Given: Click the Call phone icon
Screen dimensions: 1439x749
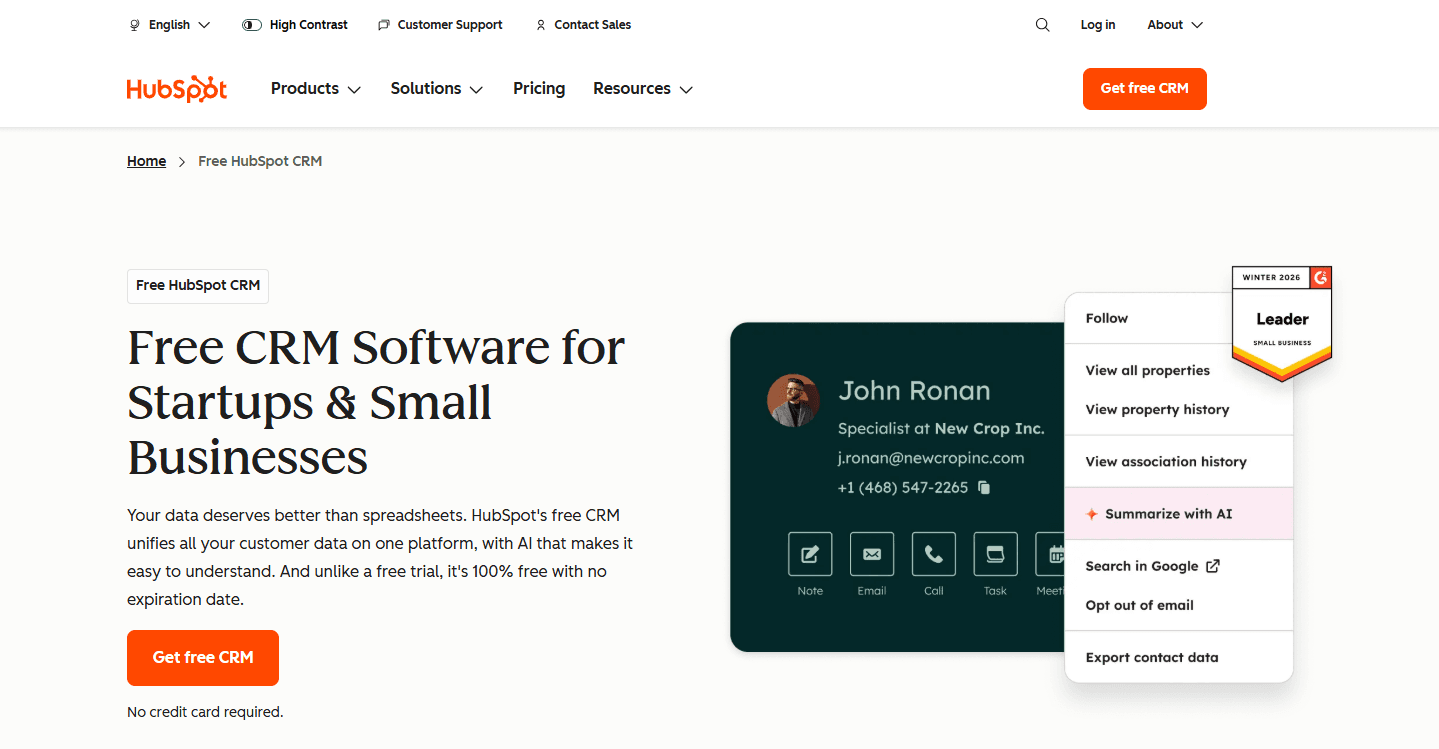Looking at the screenshot, I should (x=934, y=553).
